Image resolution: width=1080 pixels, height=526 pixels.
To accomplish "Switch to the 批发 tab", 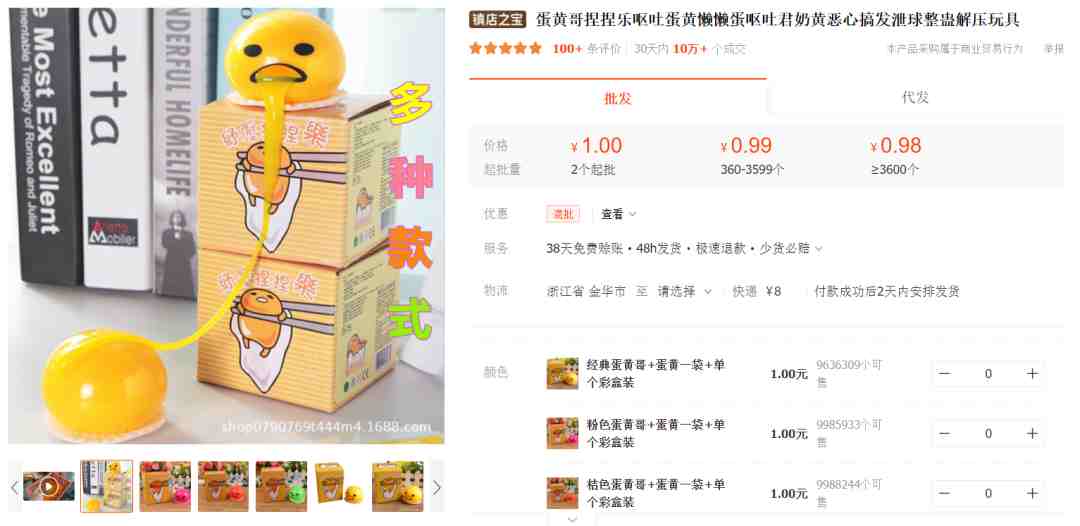I will tap(618, 98).
